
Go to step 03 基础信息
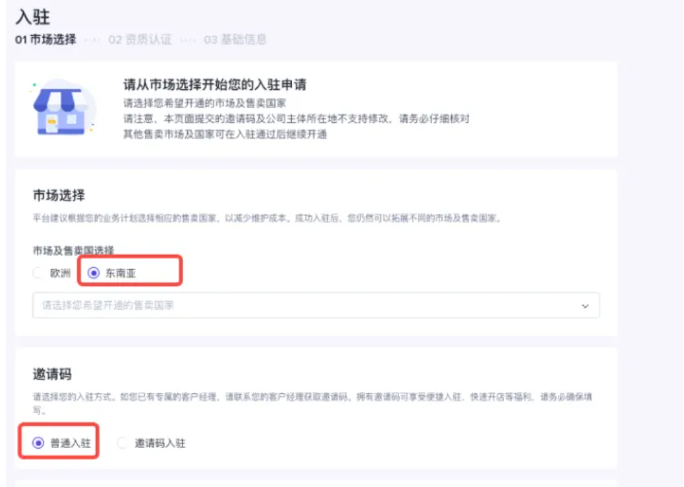(235, 40)
